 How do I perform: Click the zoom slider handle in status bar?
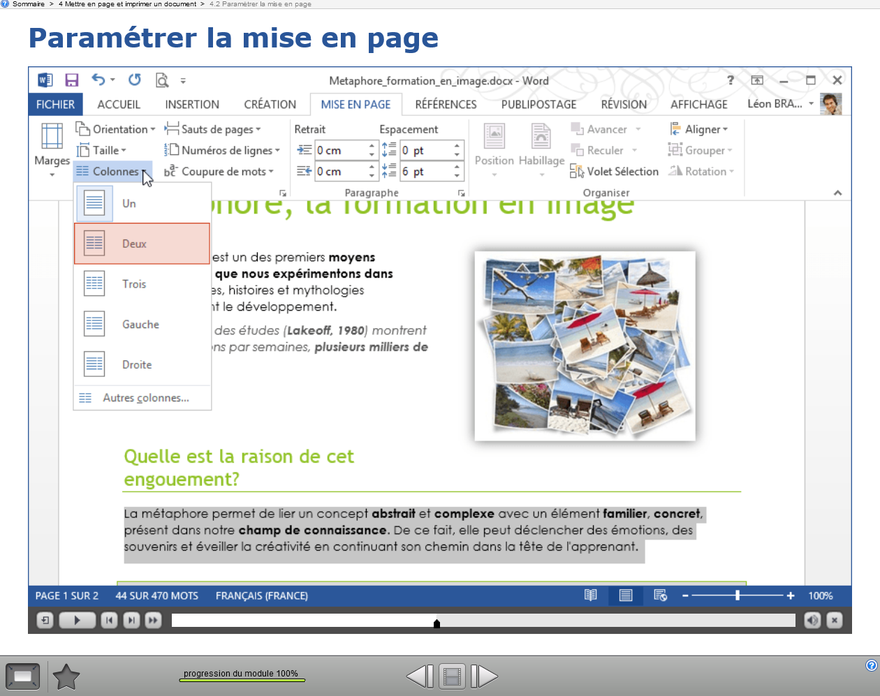[738, 596]
